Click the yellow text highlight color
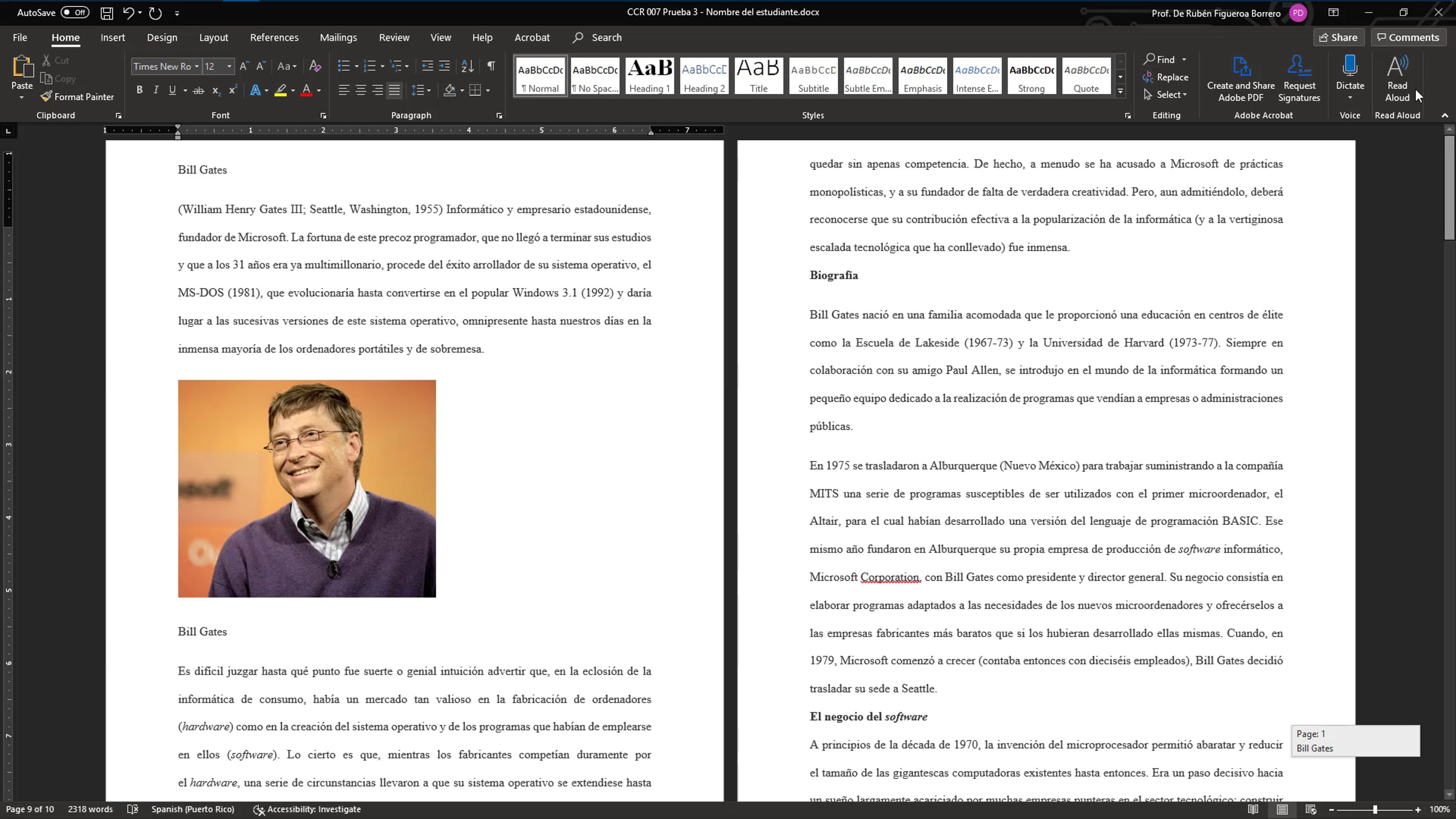This screenshot has height=819, width=1456. pos(280,90)
